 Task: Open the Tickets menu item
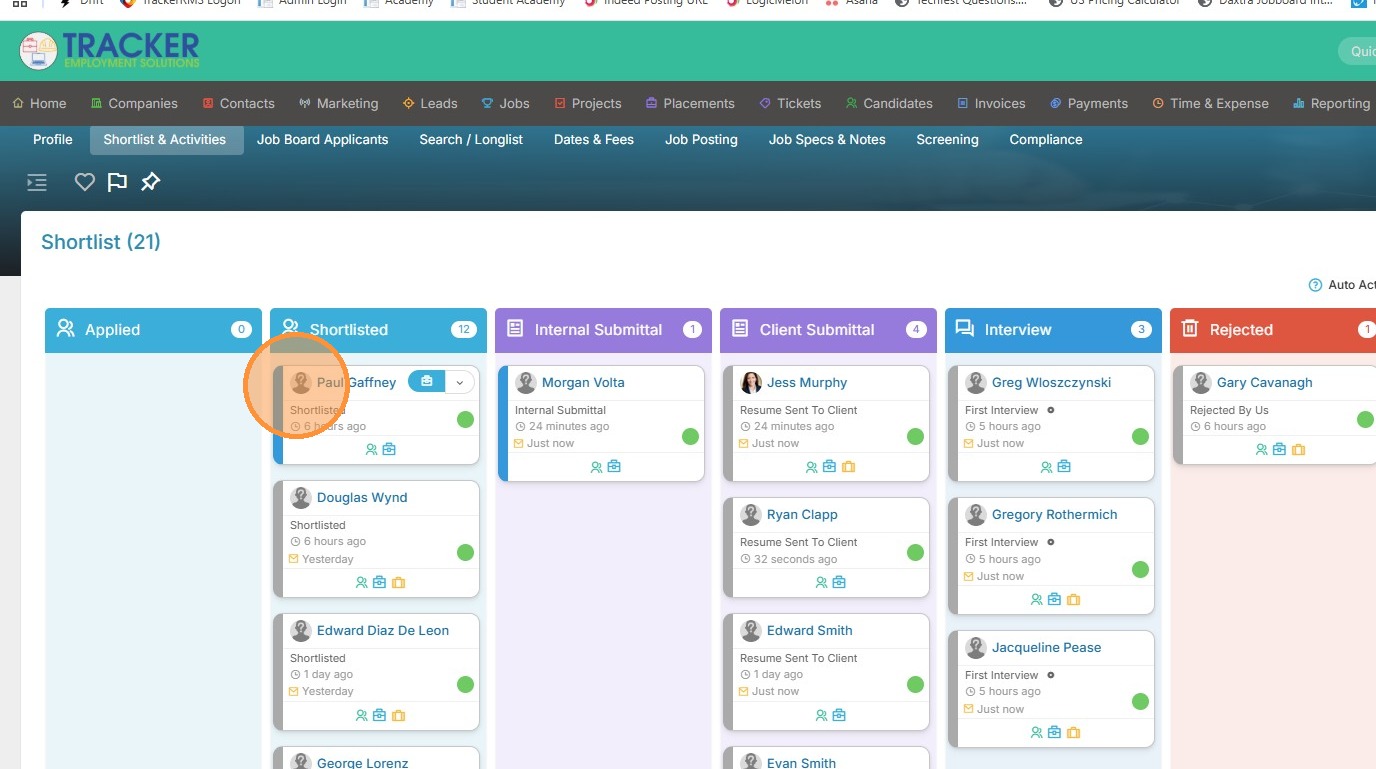click(790, 103)
